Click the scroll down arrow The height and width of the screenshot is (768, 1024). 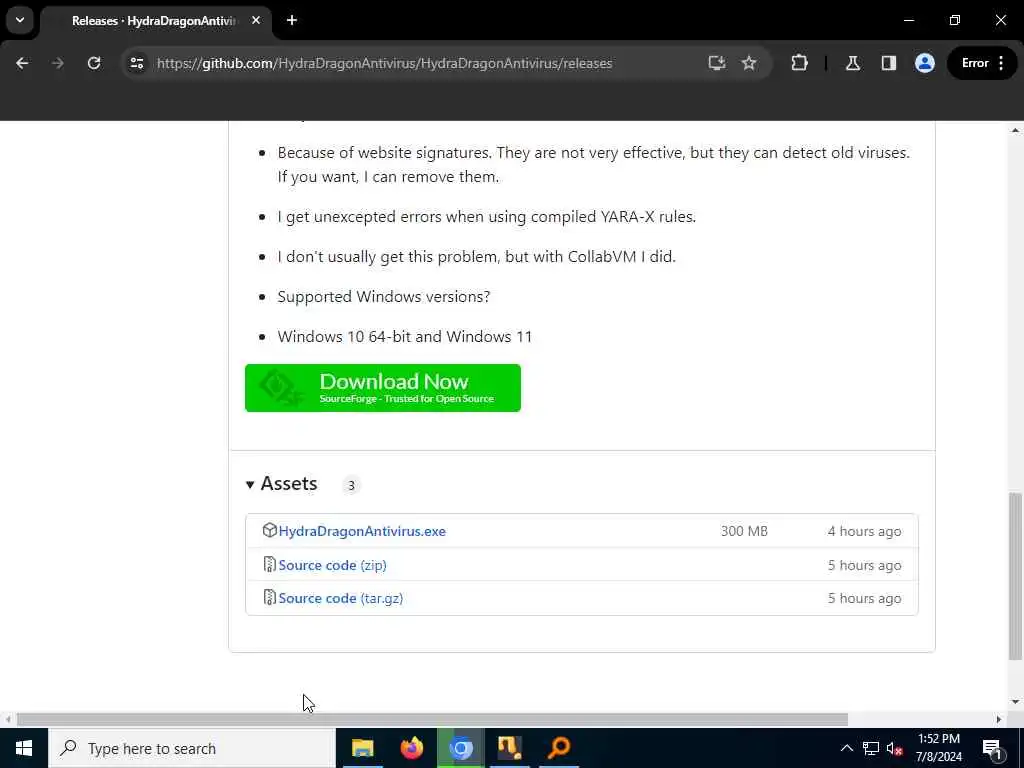tap(1015, 702)
